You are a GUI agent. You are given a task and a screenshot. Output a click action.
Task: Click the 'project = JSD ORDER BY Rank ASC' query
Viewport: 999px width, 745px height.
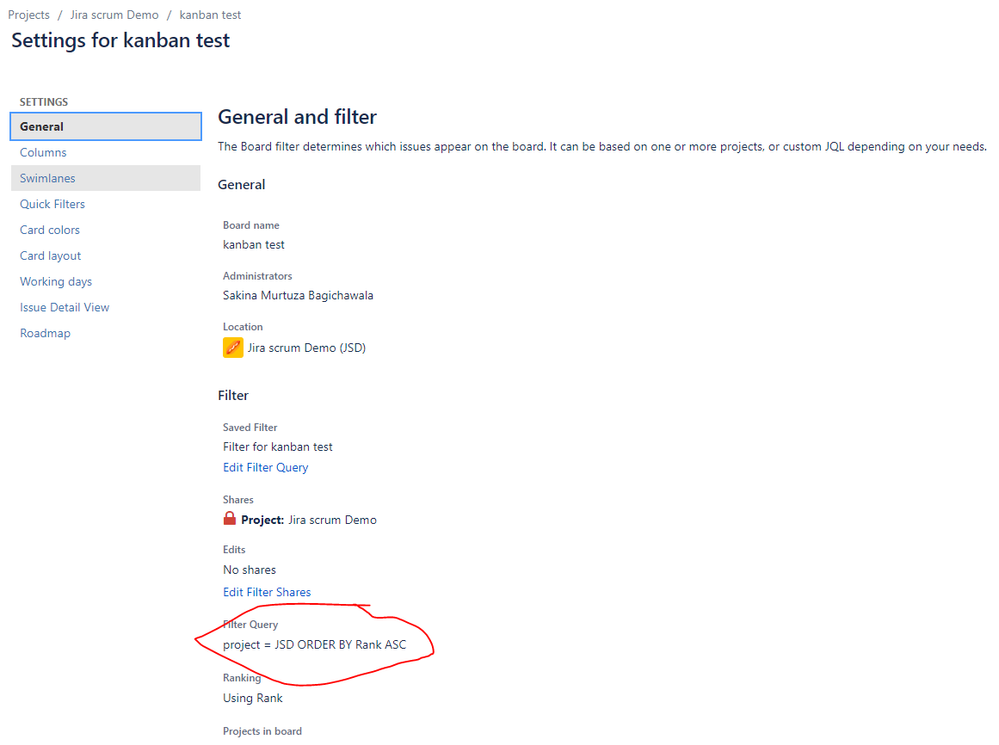pos(315,645)
